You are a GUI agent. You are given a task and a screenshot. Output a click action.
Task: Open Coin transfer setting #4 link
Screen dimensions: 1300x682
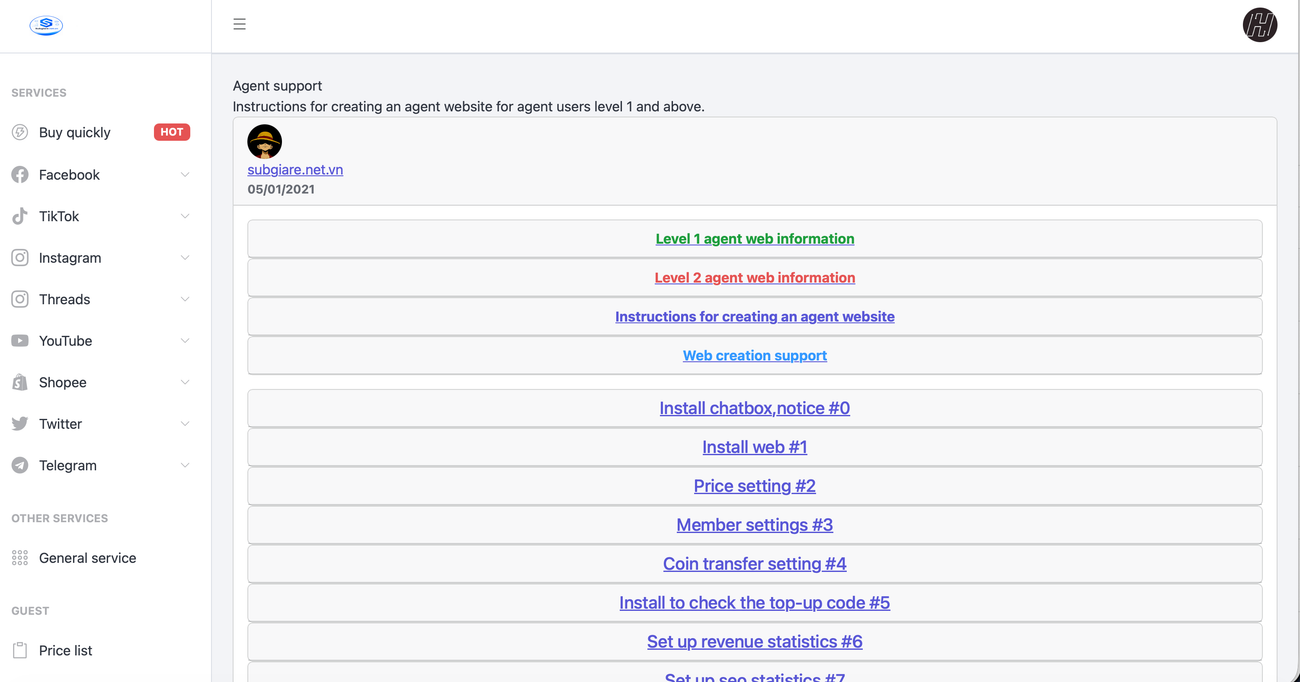coord(755,564)
